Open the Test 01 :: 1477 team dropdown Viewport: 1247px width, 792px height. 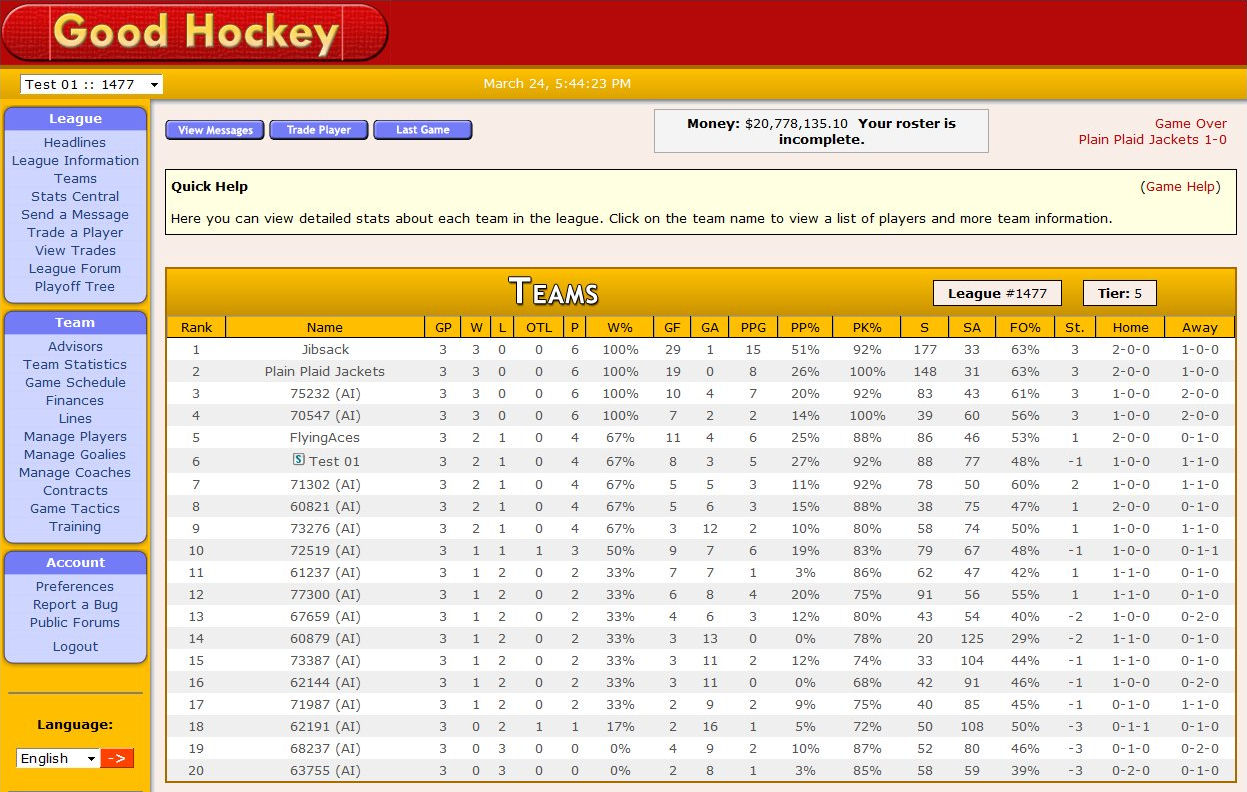tap(91, 85)
